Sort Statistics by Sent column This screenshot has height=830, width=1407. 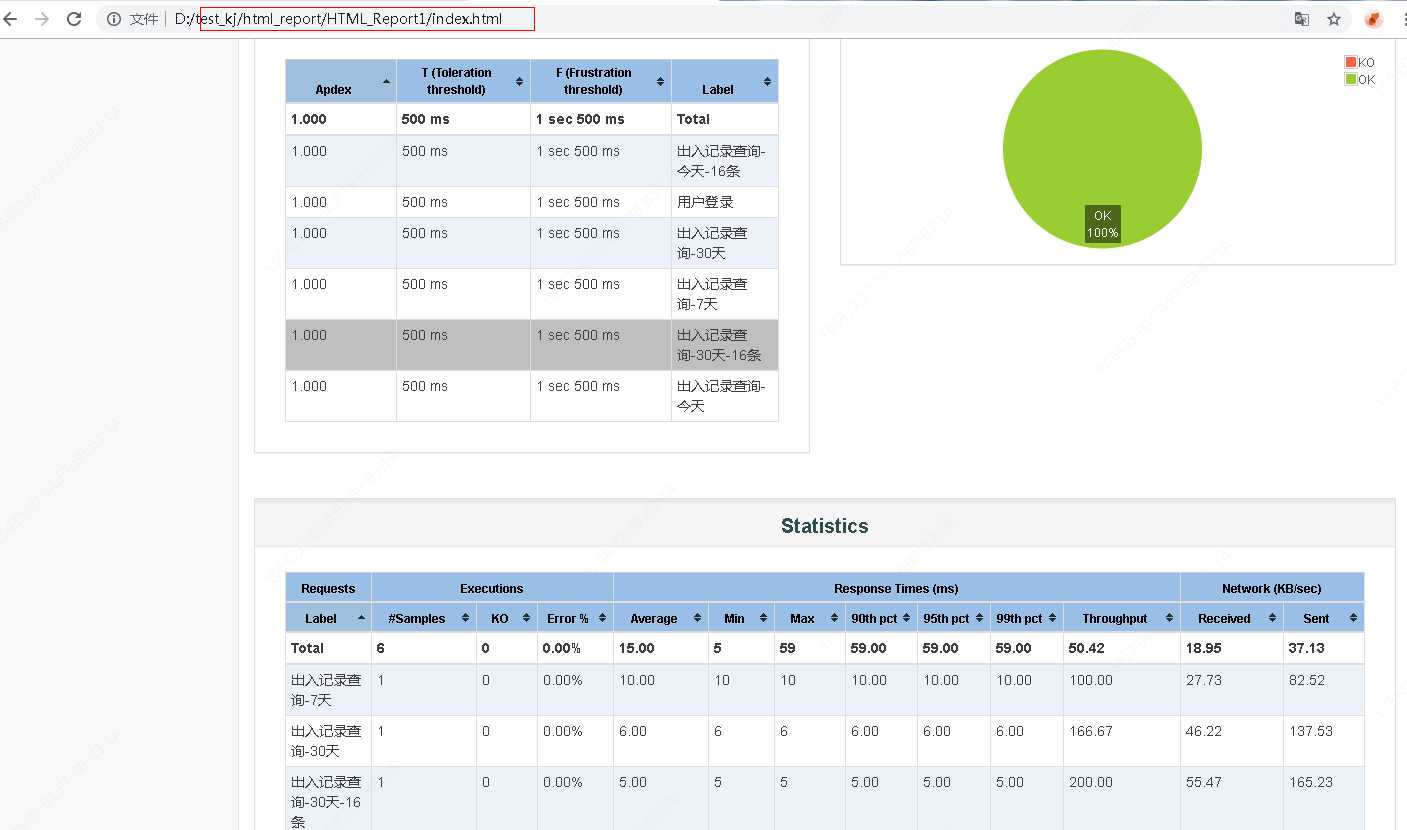(1324, 618)
